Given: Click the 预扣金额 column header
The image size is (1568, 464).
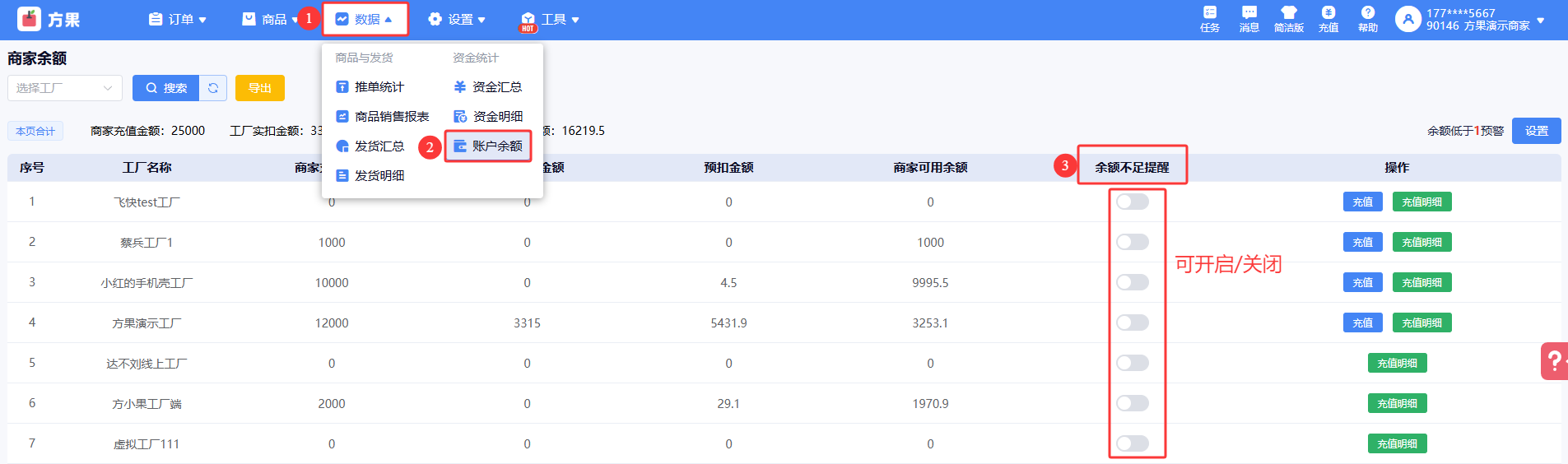Looking at the screenshot, I should [728, 167].
